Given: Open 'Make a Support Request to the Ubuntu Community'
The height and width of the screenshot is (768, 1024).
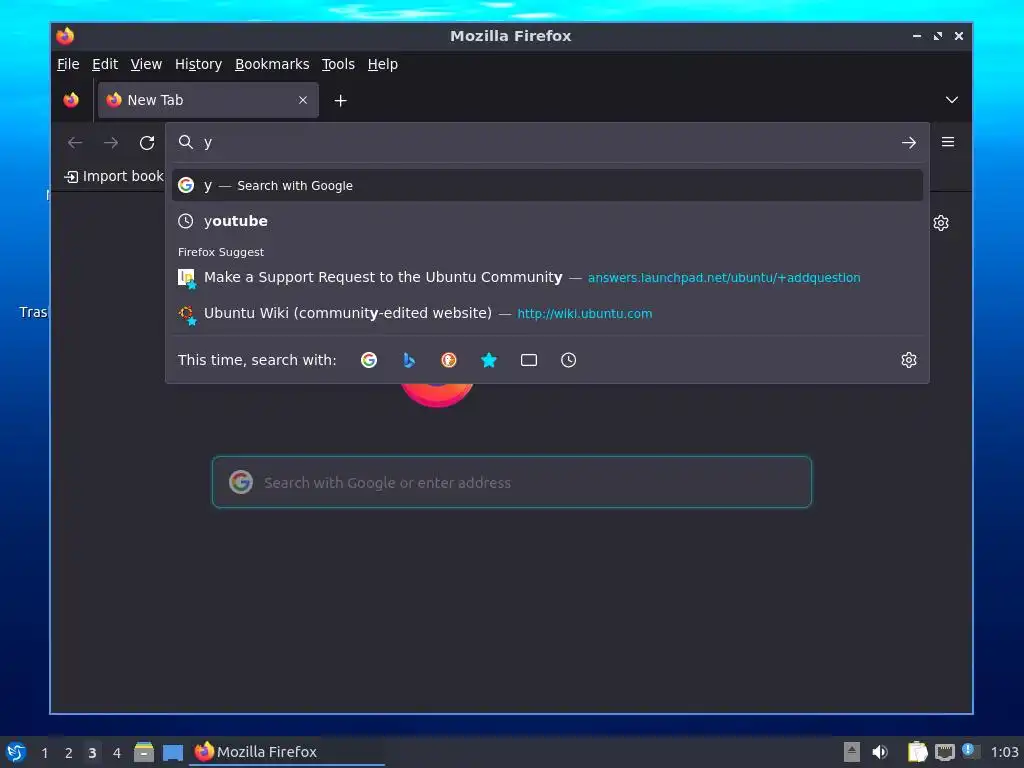Looking at the screenshot, I should coord(547,278).
